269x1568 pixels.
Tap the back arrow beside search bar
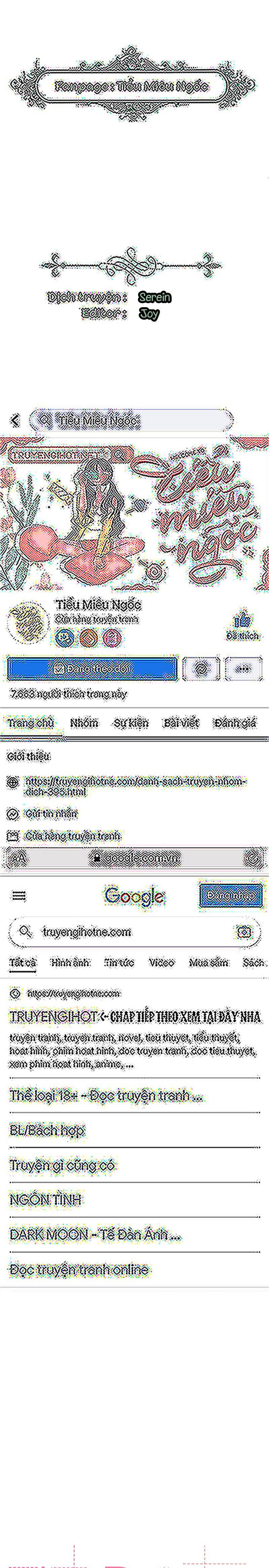[15, 420]
